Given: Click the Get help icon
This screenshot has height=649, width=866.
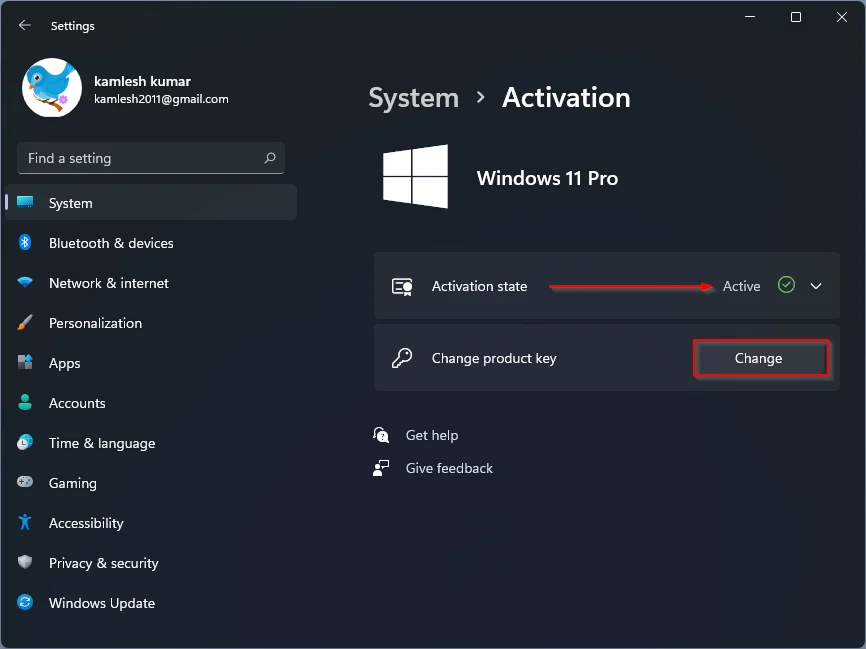Looking at the screenshot, I should [381, 435].
